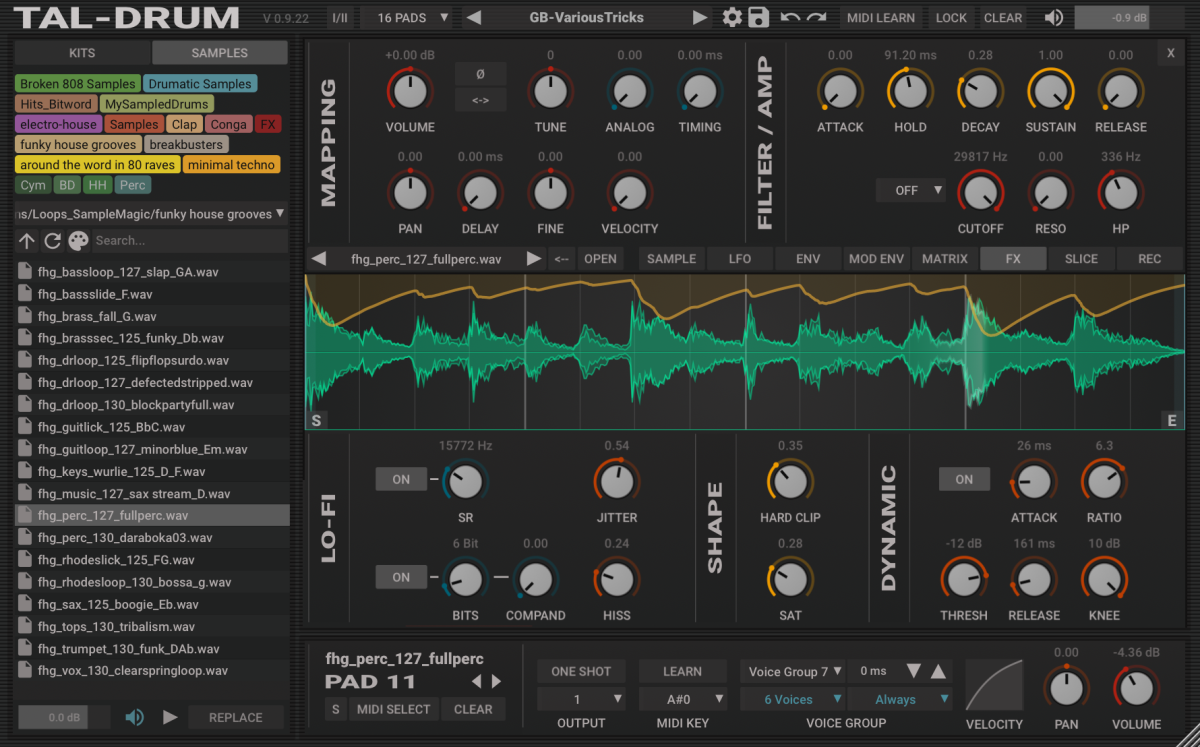Click the undo arrow icon
Screen dimensions: 1200x747
pos(790,17)
